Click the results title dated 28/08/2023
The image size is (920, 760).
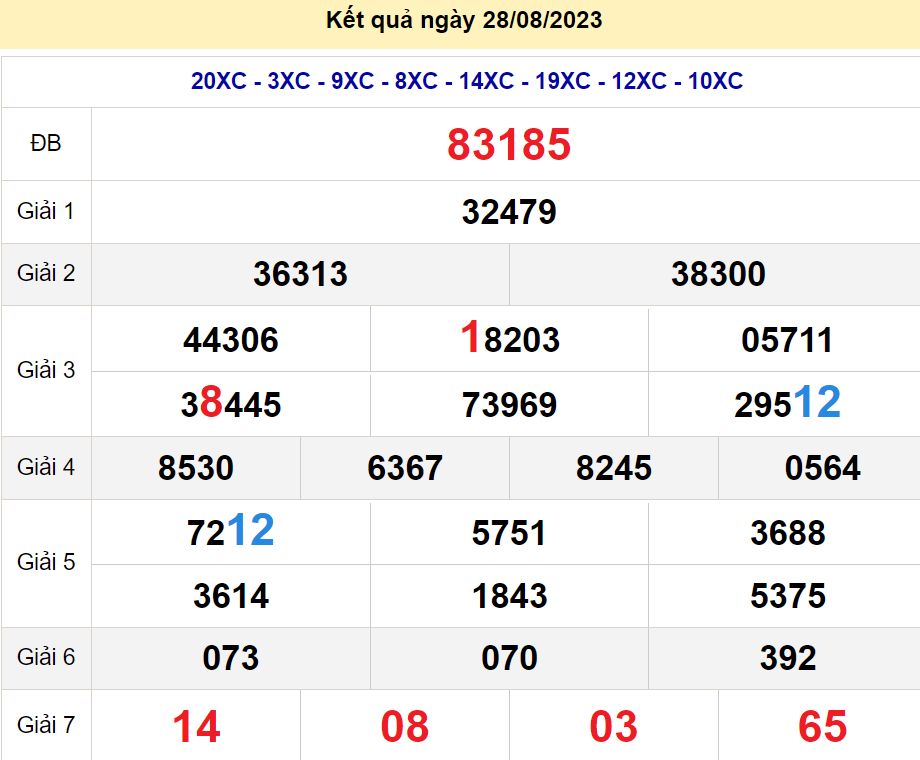(464, 20)
